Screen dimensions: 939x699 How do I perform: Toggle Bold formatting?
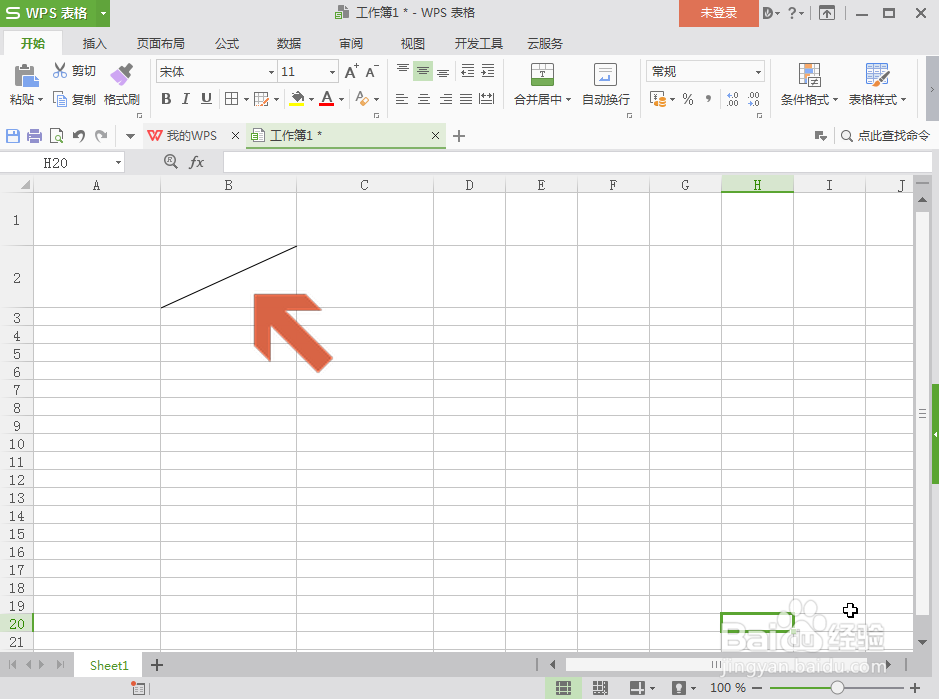pyautogui.click(x=166, y=99)
